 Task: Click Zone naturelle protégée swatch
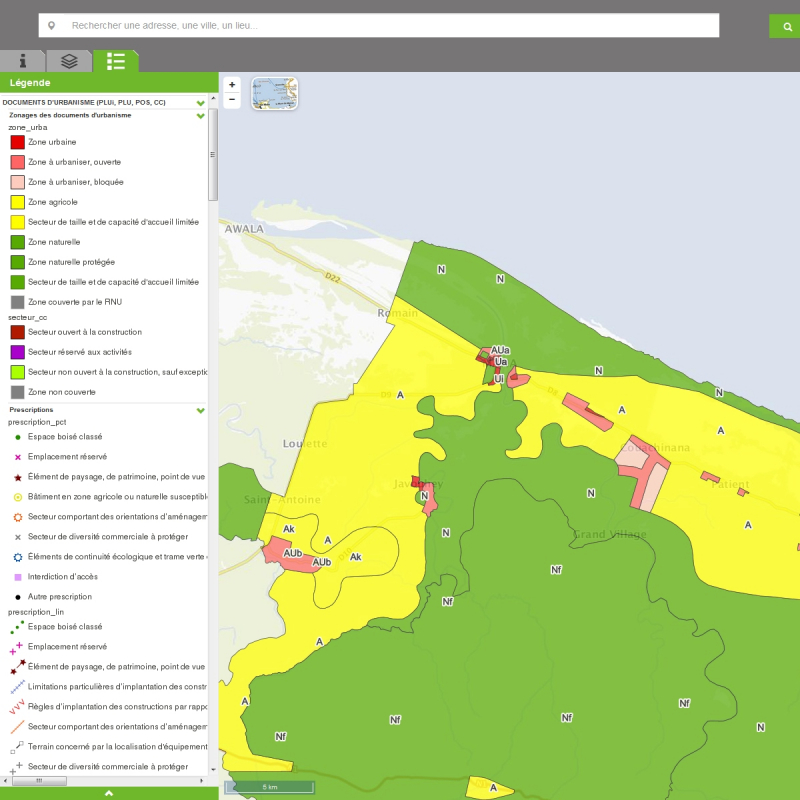18,262
